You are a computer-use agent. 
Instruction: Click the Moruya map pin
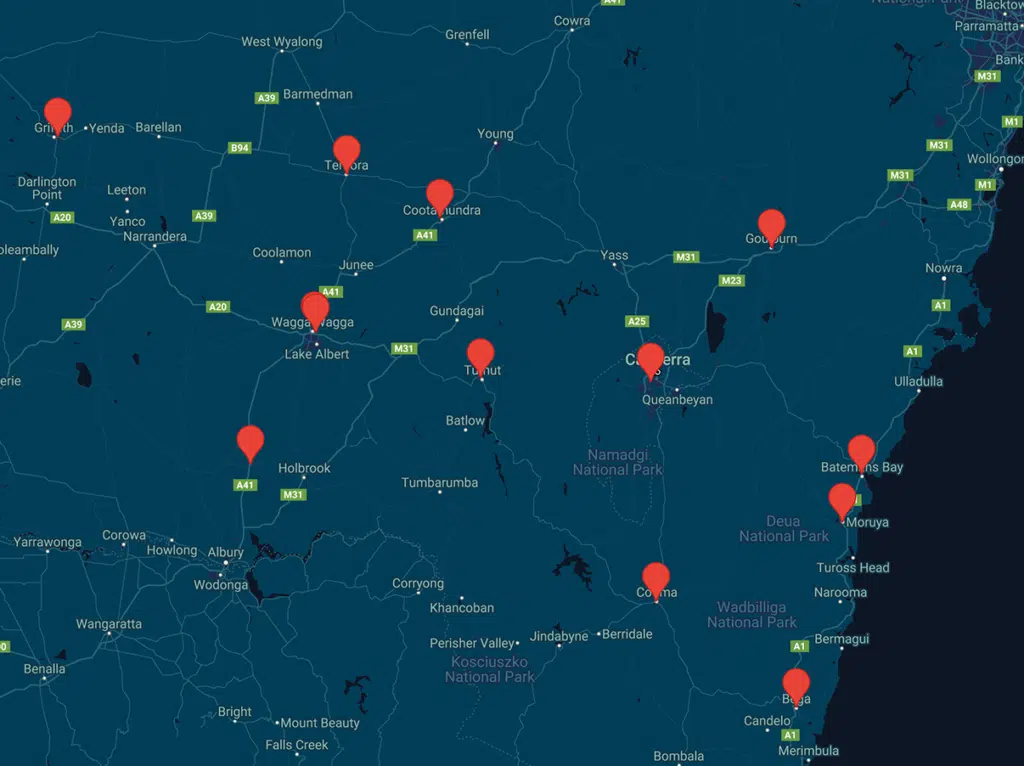click(x=842, y=499)
